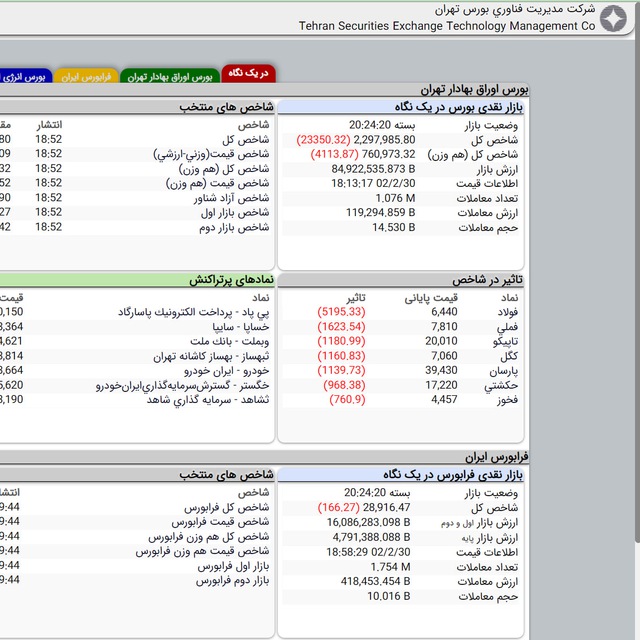Open symbol فولاد in index impact table

pyautogui.click(x=507, y=312)
